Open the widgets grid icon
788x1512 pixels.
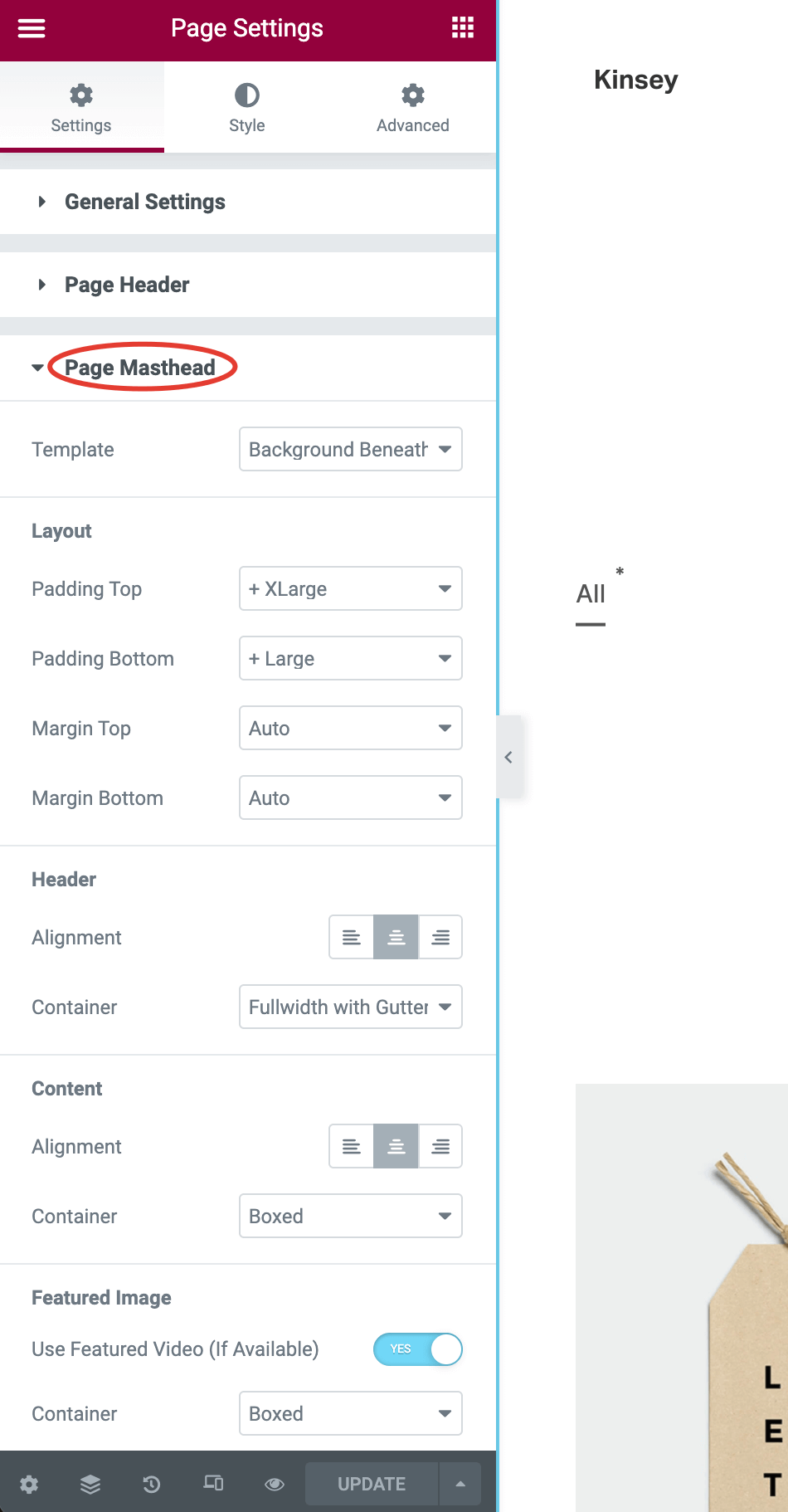click(463, 28)
